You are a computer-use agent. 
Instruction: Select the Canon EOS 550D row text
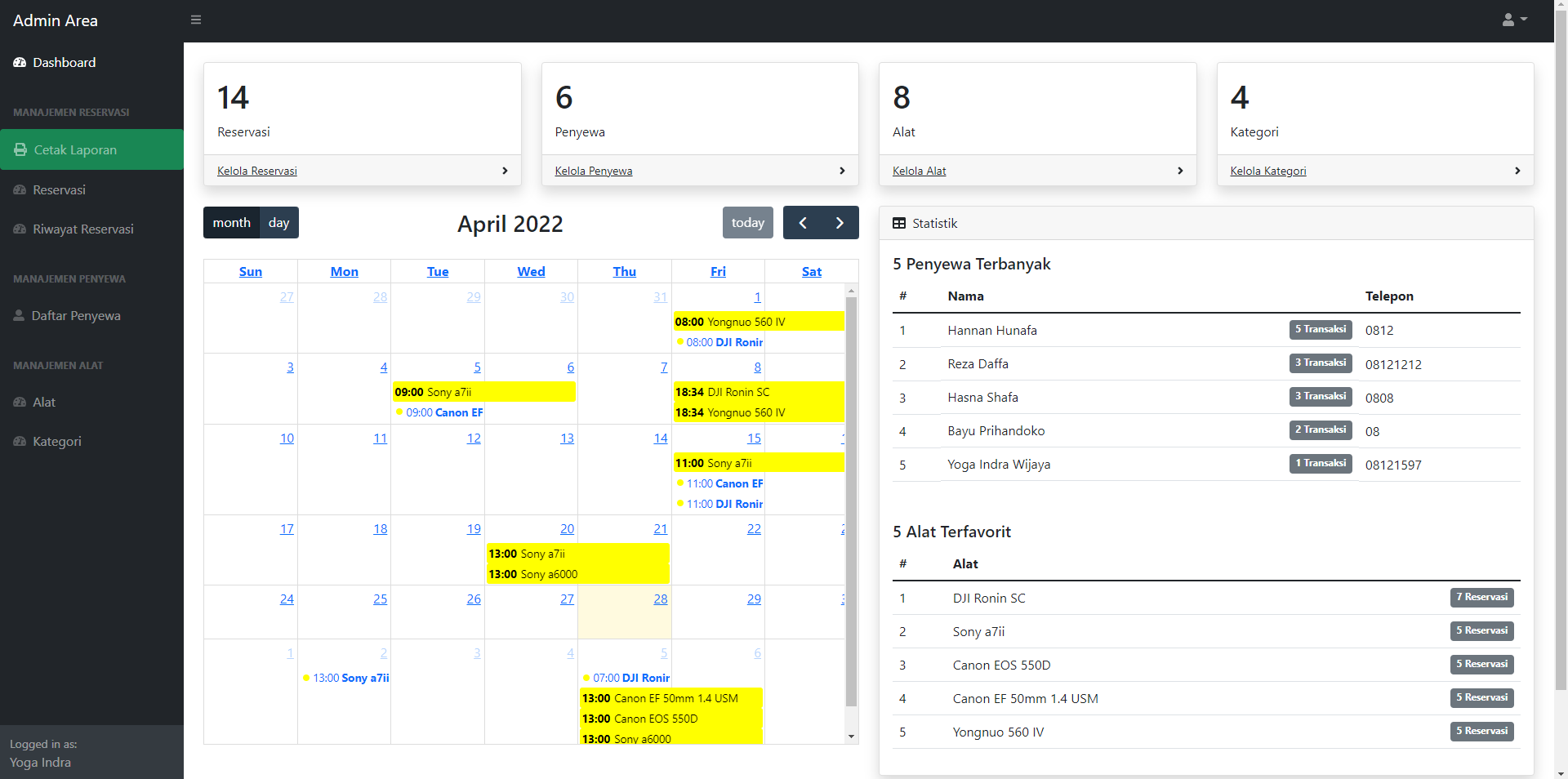point(1001,665)
